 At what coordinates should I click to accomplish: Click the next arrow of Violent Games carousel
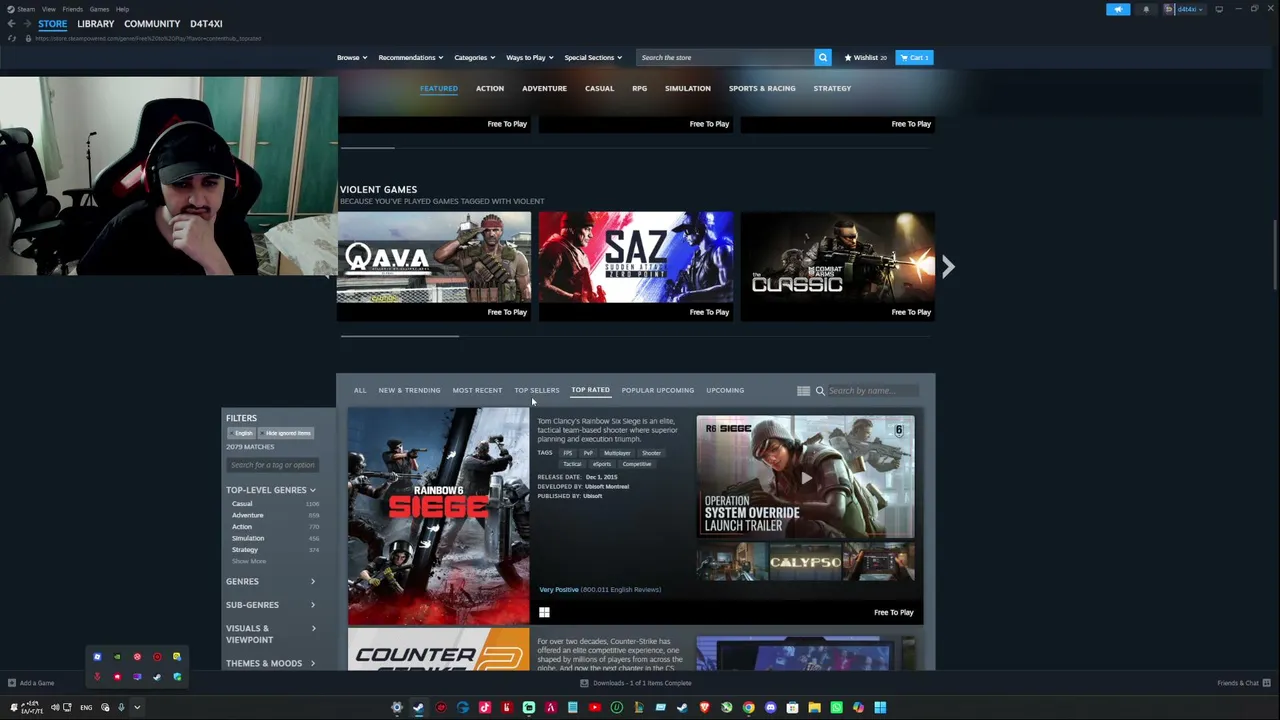tap(948, 266)
